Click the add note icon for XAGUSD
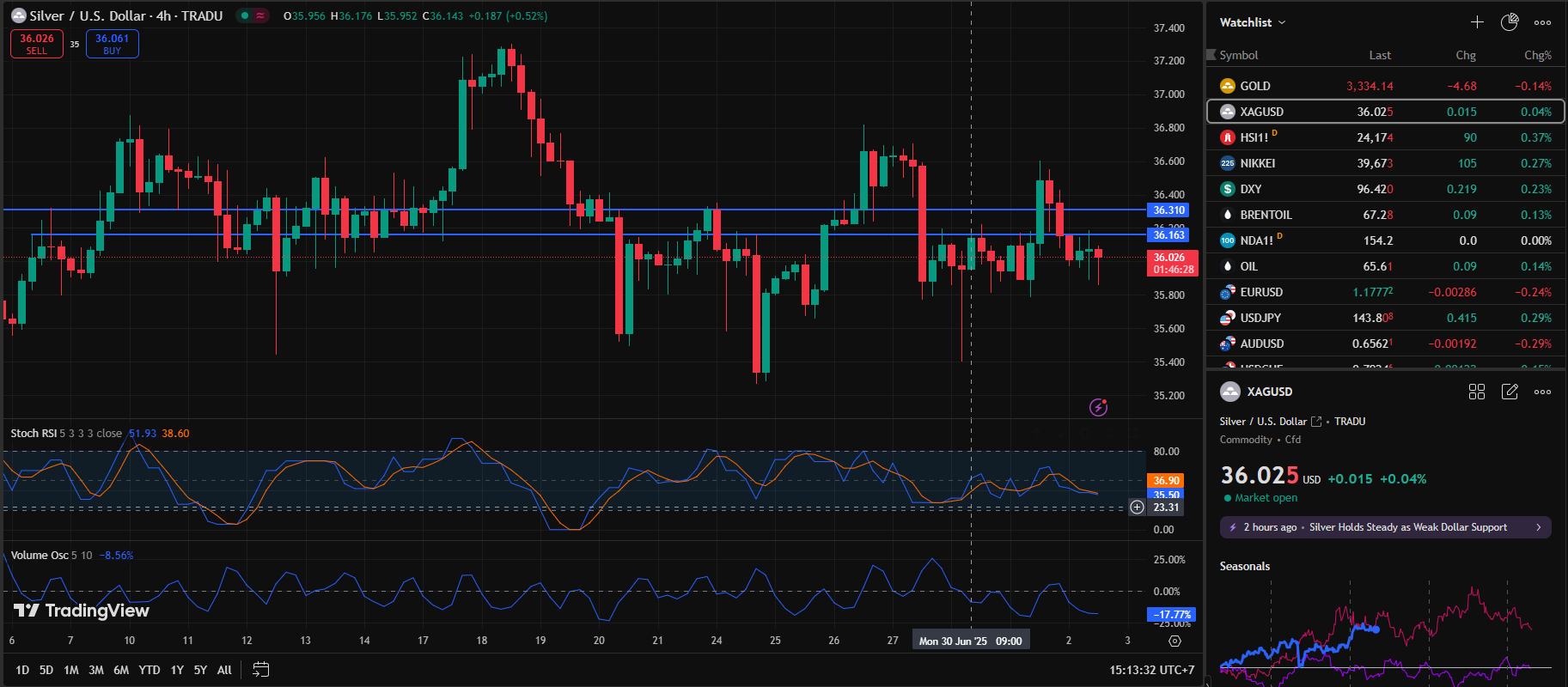The image size is (1568, 687). coord(1510,392)
